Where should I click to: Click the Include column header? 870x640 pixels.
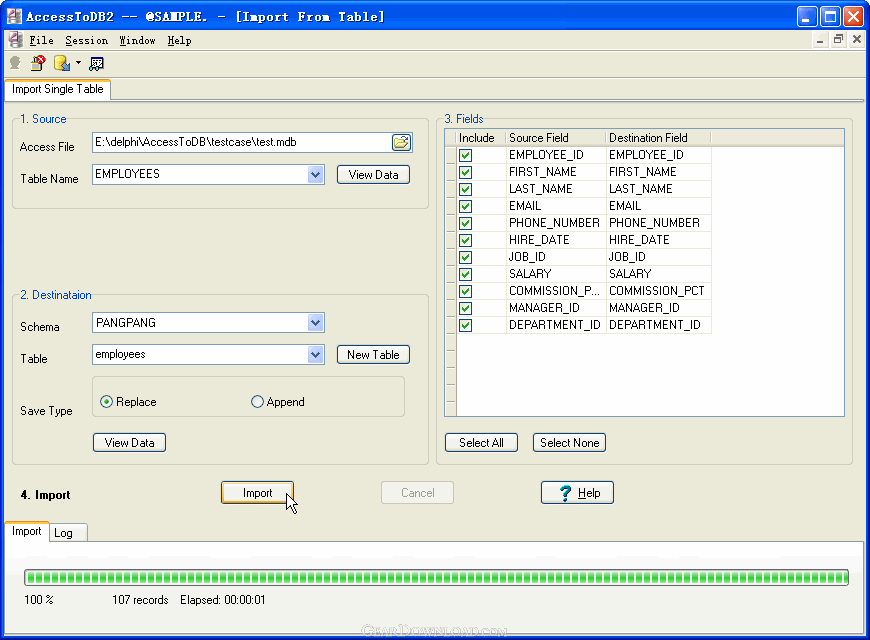pos(480,138)
